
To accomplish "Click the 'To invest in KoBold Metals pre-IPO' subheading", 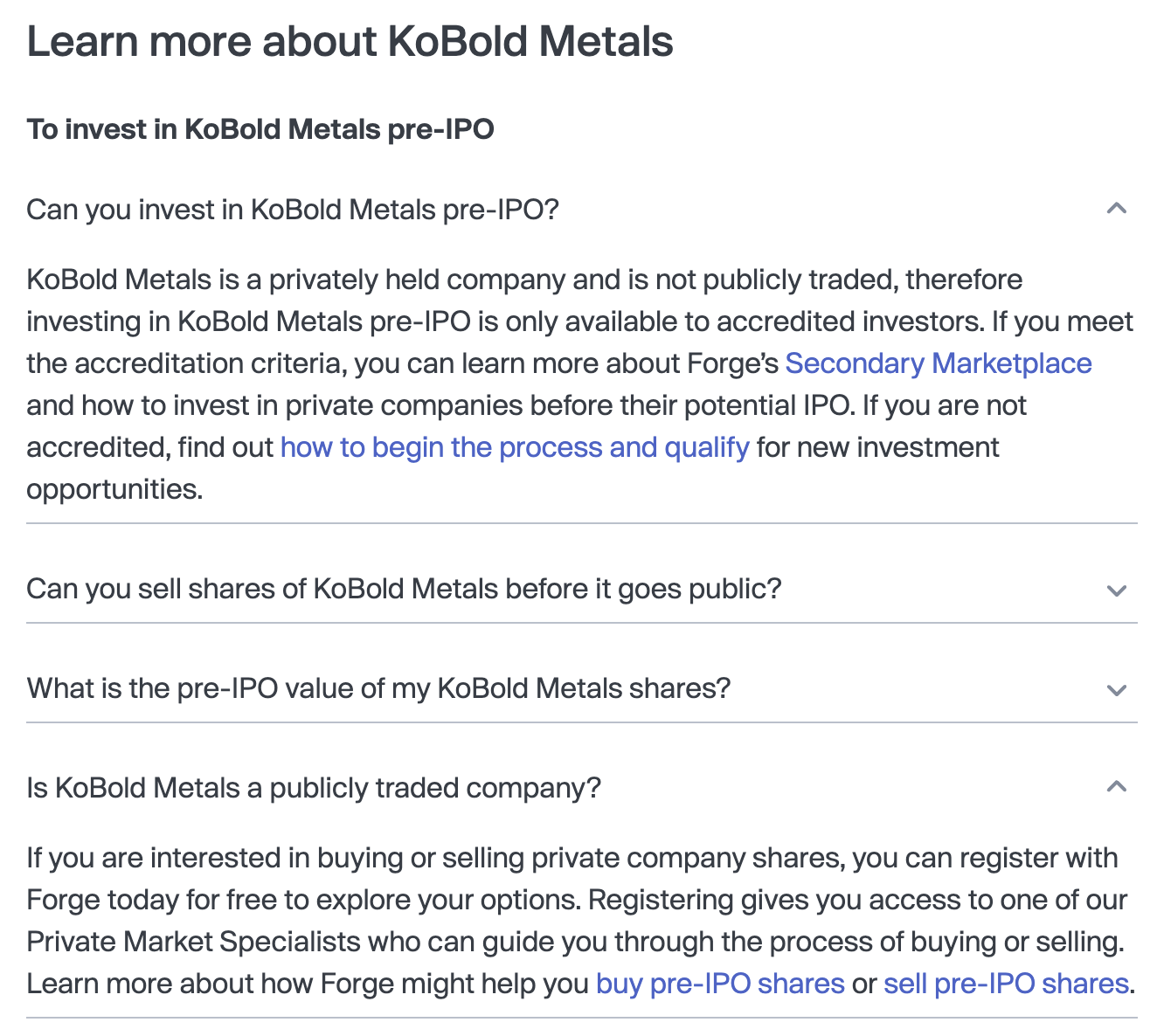I will coord(260,129).
